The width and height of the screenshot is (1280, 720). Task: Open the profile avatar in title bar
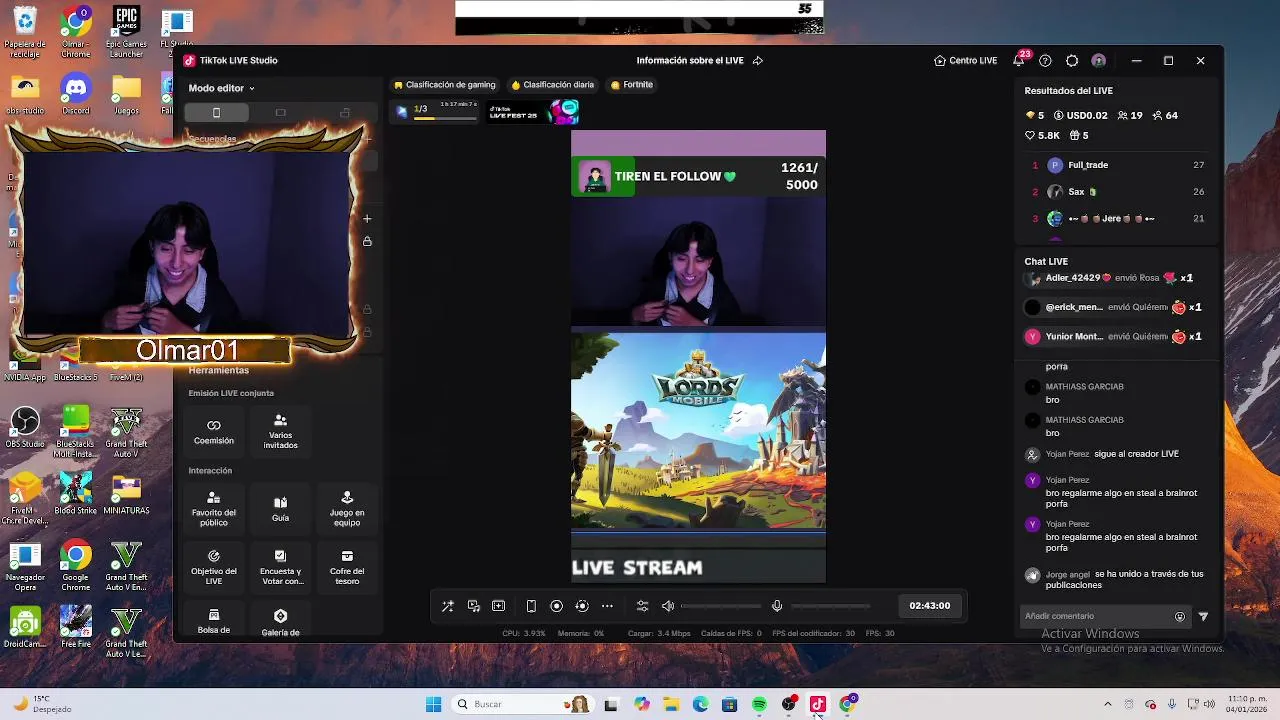(1099, 61)
